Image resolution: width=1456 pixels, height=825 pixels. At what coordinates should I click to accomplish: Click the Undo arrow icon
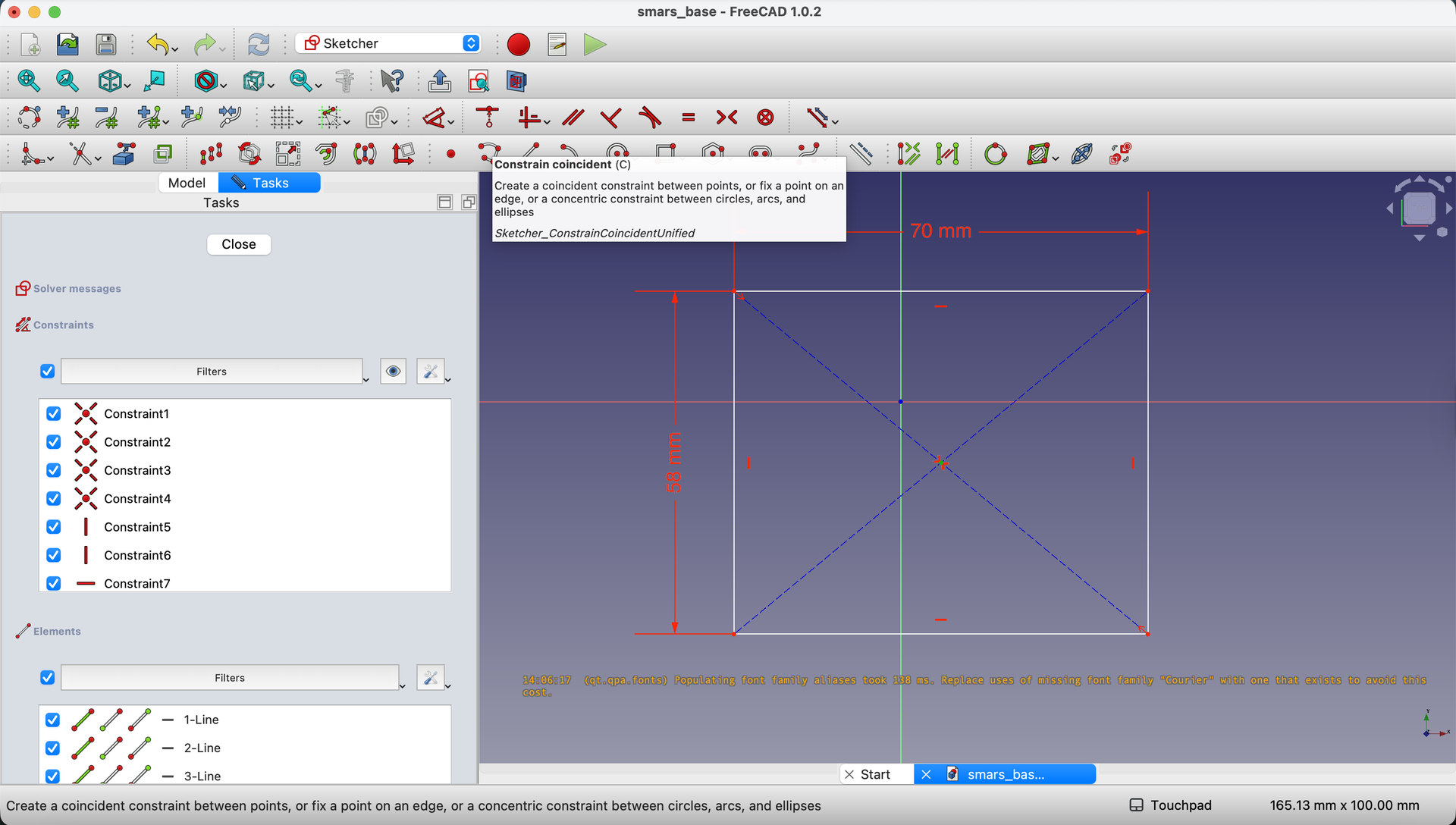click(158, 44)
